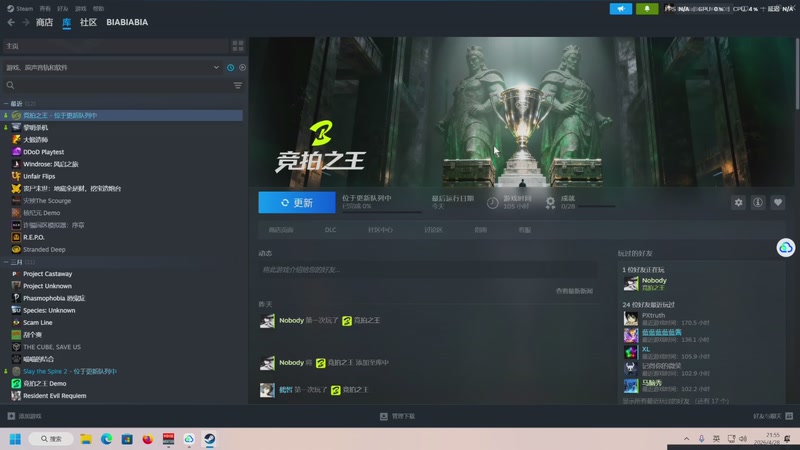Open PXtruth friend avatar

(631, 319)
